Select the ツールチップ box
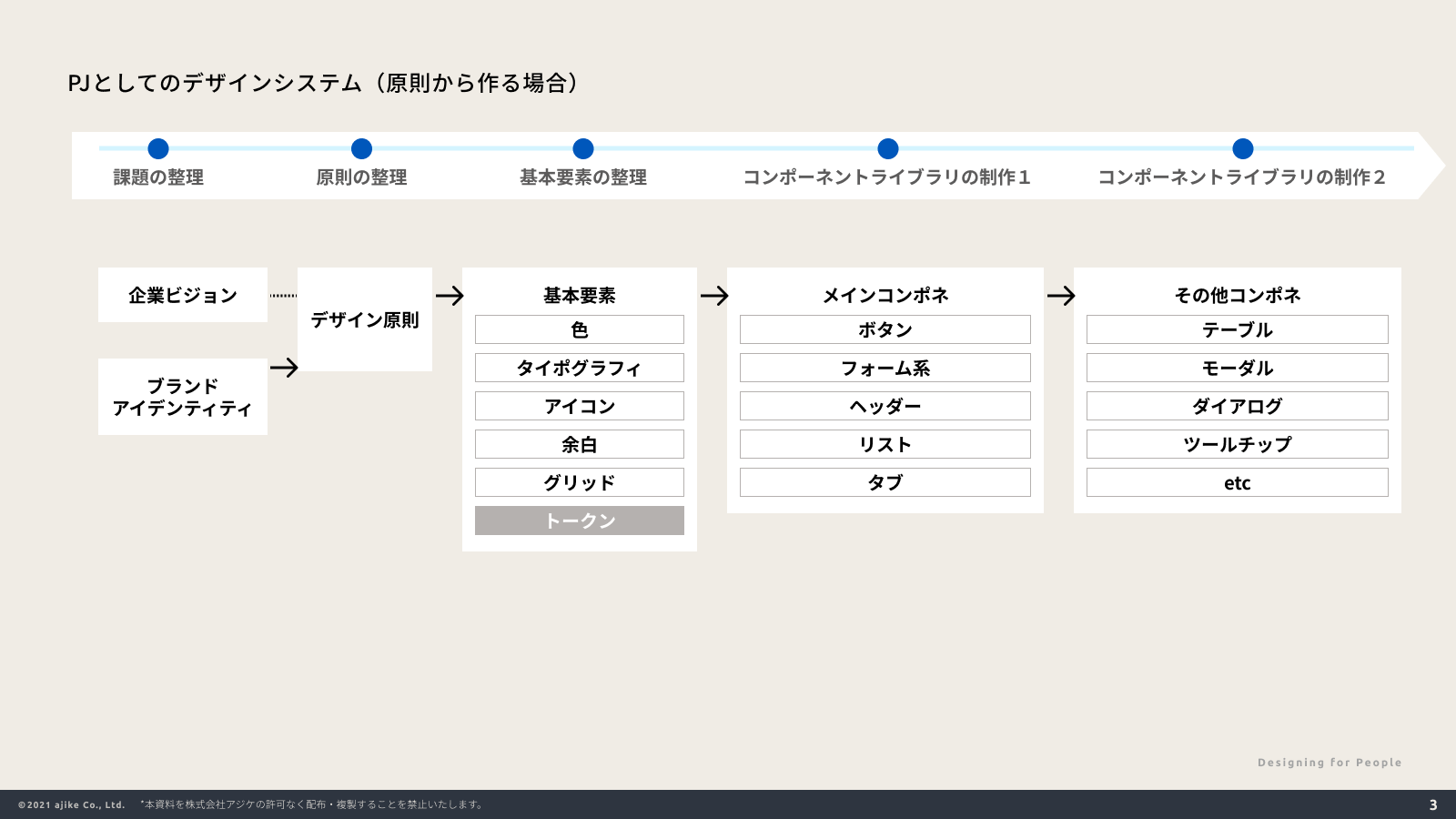The height and width of the screenshot is (819, 1456). click(1238, 444)
